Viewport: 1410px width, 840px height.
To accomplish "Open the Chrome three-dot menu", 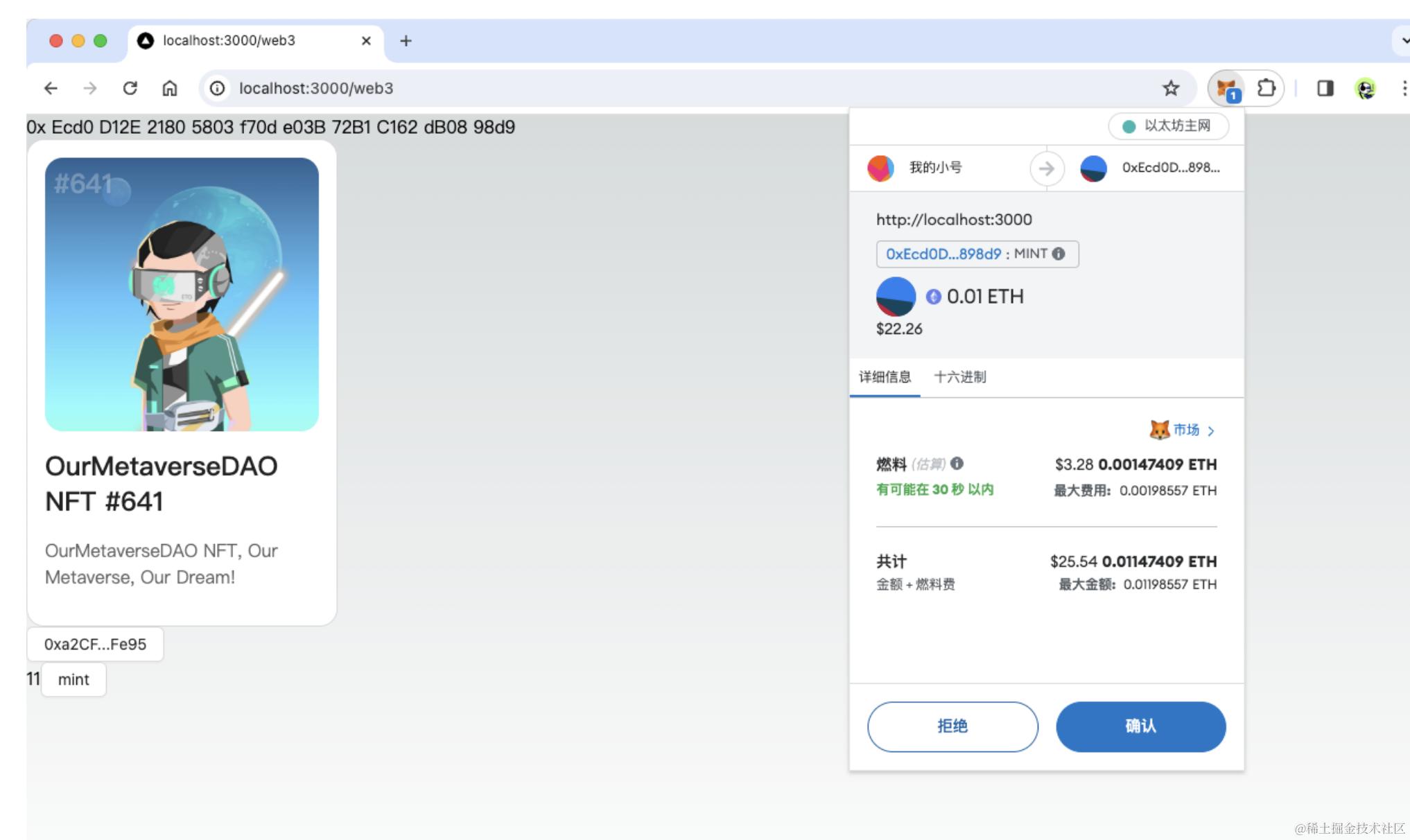I will coord(1403,89).
